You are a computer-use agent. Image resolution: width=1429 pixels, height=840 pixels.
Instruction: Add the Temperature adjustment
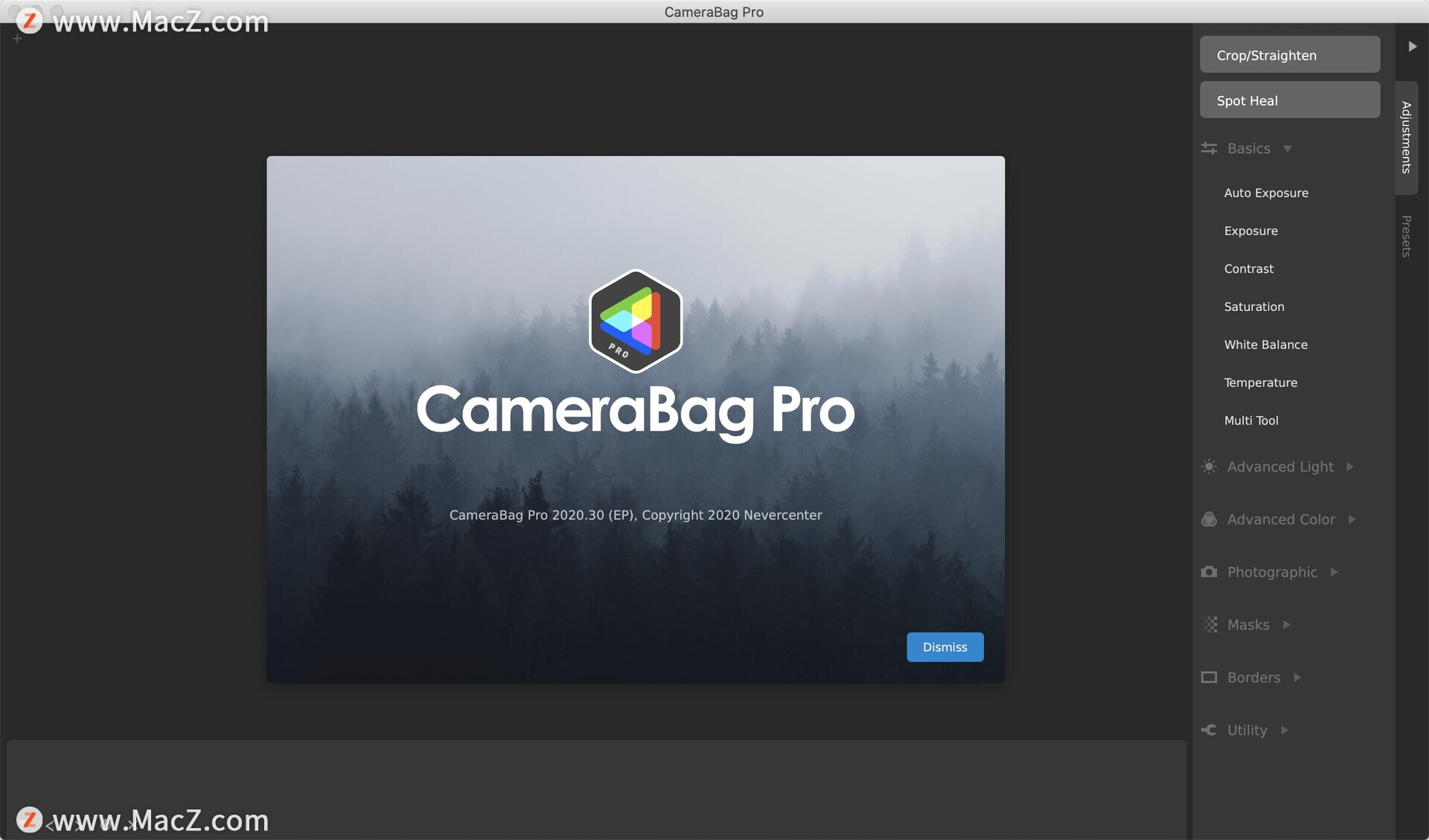1260,382
